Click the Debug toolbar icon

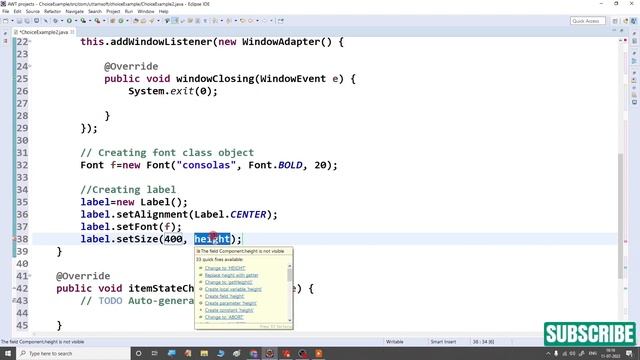(55, 20)
